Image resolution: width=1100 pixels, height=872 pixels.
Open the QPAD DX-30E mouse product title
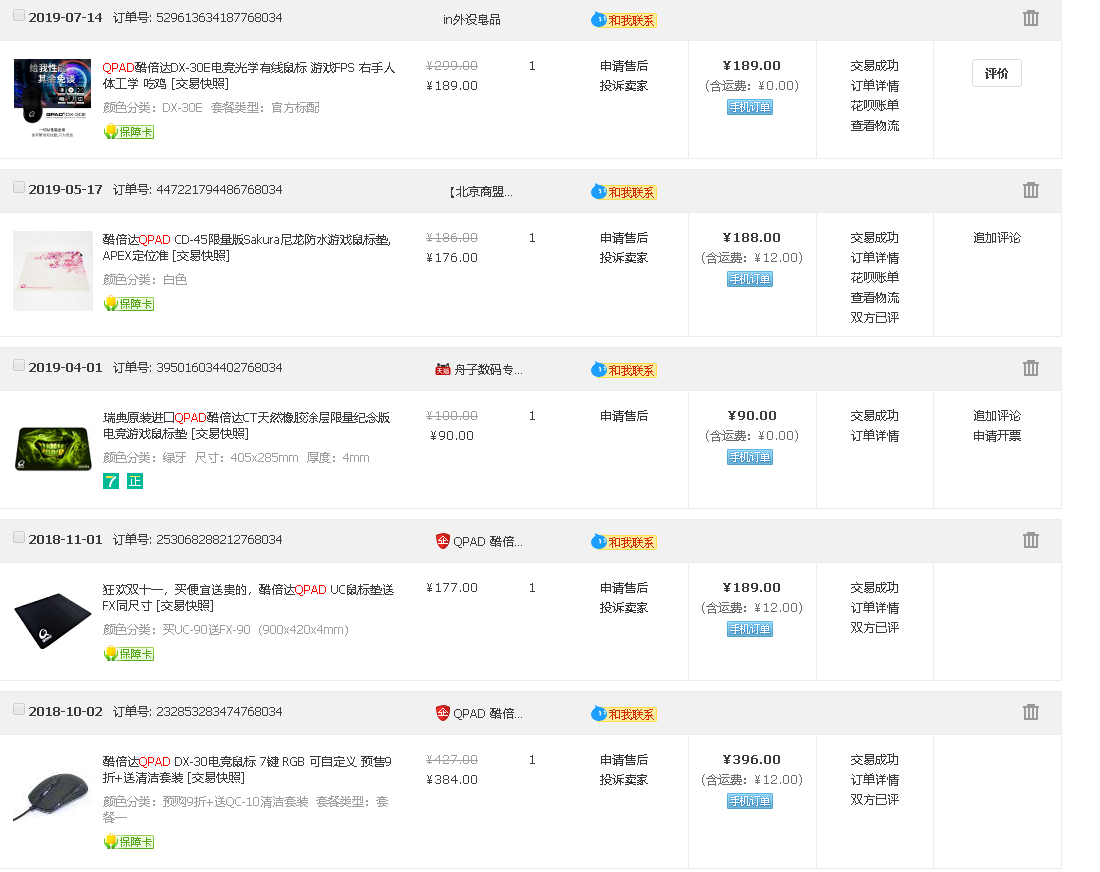pyautogui.click(x=249, y=76)
